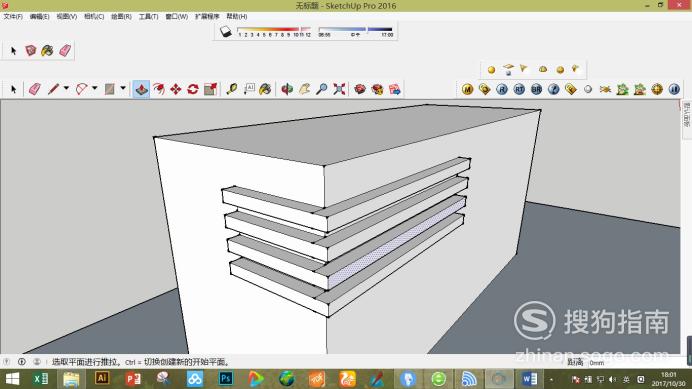Select the Paint Bucket tool in main toolbar
This screenshot has height=389, width=692.
click(x=265, y=89)
